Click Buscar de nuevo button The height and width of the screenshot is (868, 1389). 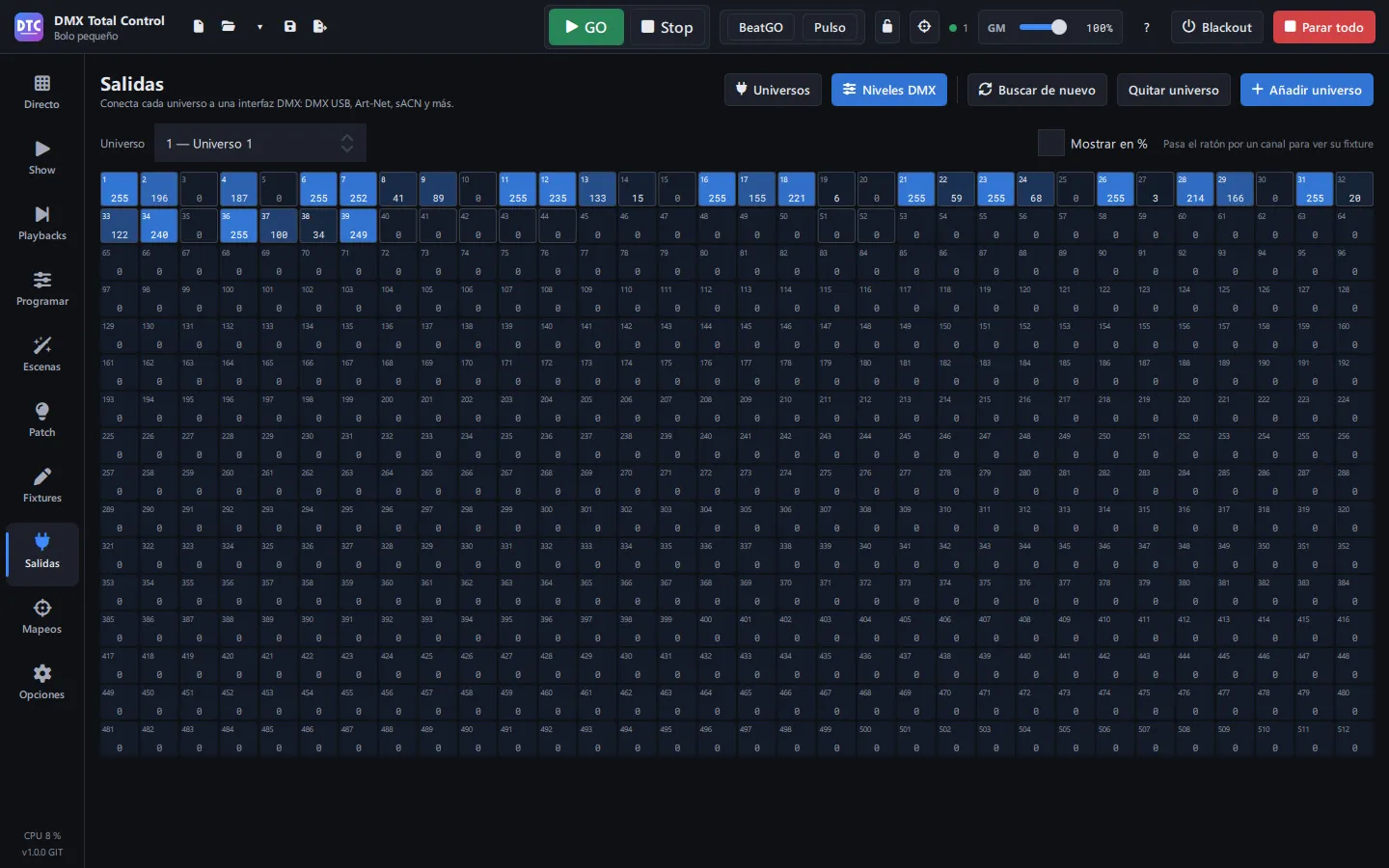click(1037, 90)
